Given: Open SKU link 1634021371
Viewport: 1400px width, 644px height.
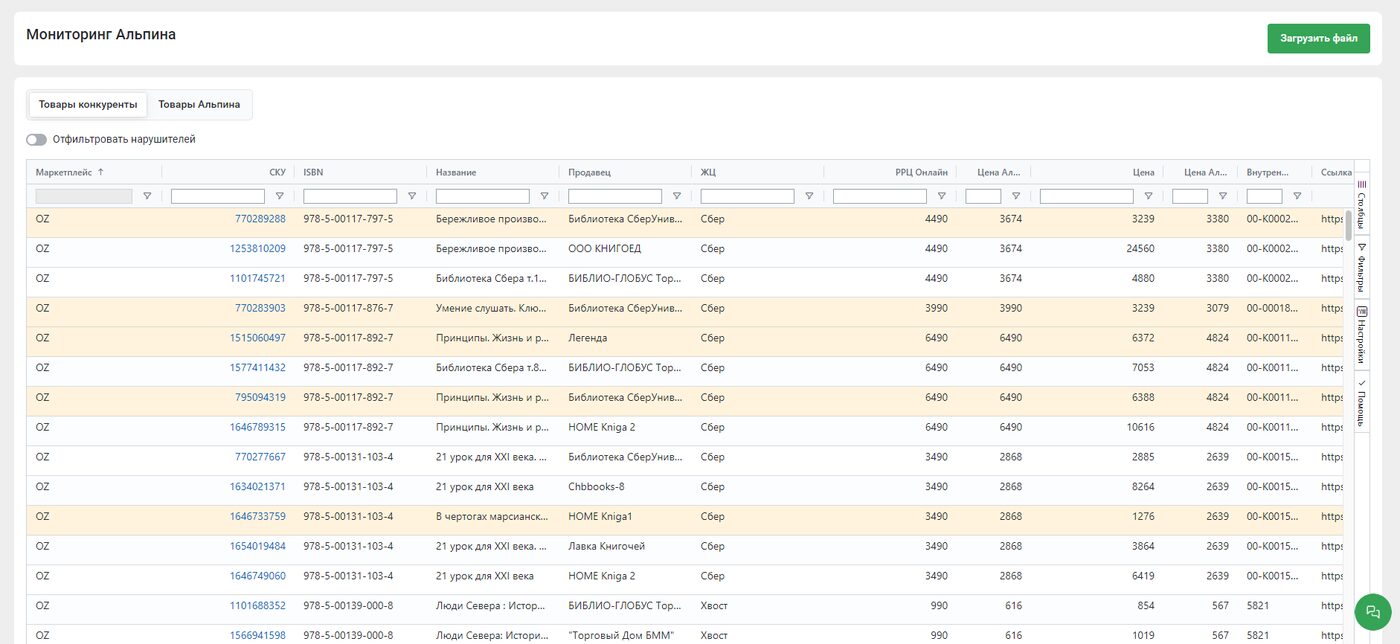Looking at the screenshot, I should click(x=257, y=487).
